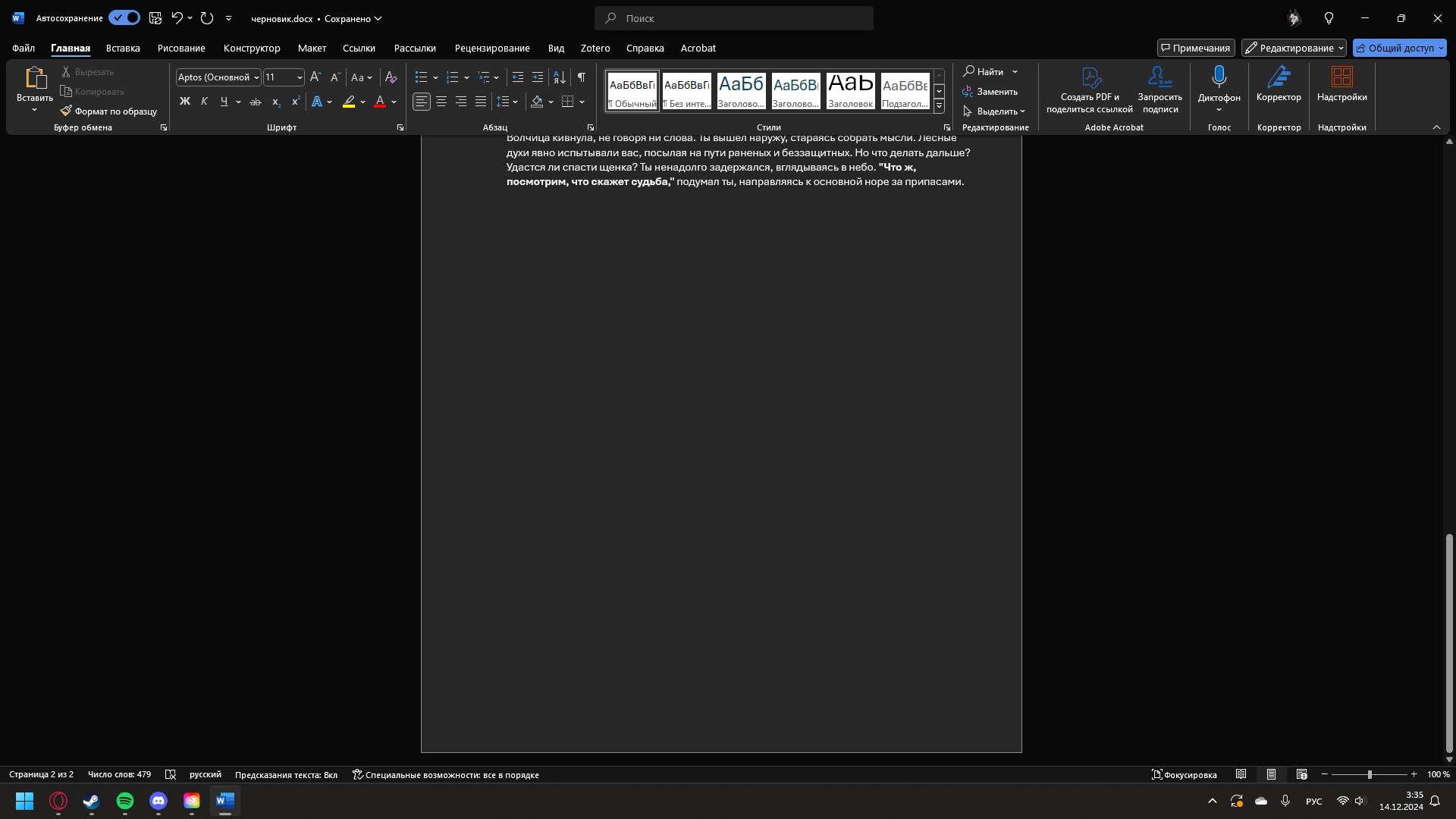Switch to web layout view in status bar
Screen dimensions: 1456x819
1302,774
